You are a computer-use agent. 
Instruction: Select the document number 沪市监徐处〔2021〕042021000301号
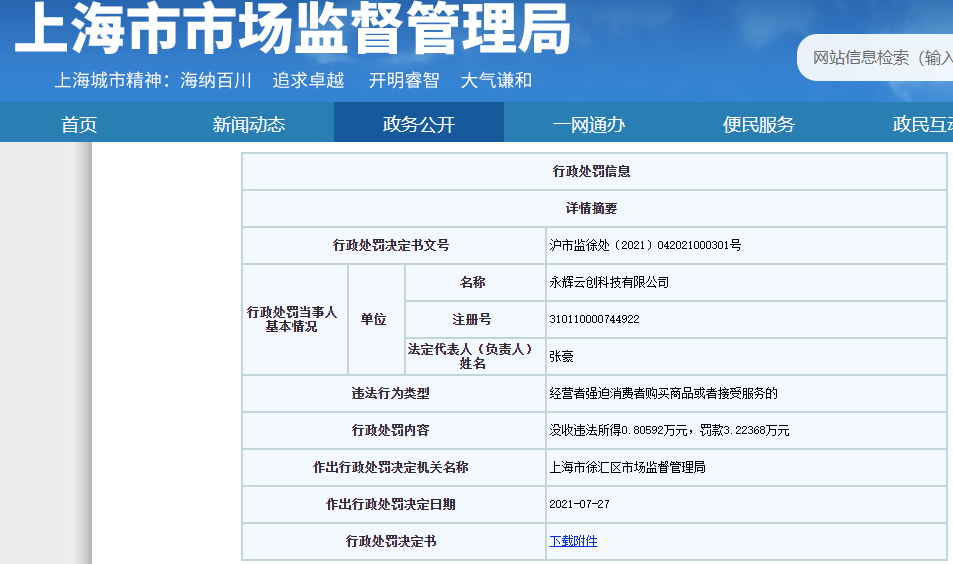(x=645, y=245)
